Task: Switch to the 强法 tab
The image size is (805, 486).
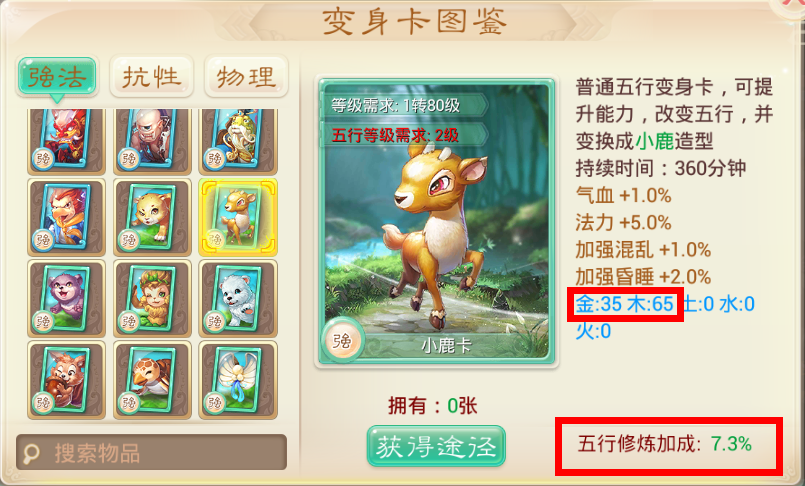Action: coord(56,77)
